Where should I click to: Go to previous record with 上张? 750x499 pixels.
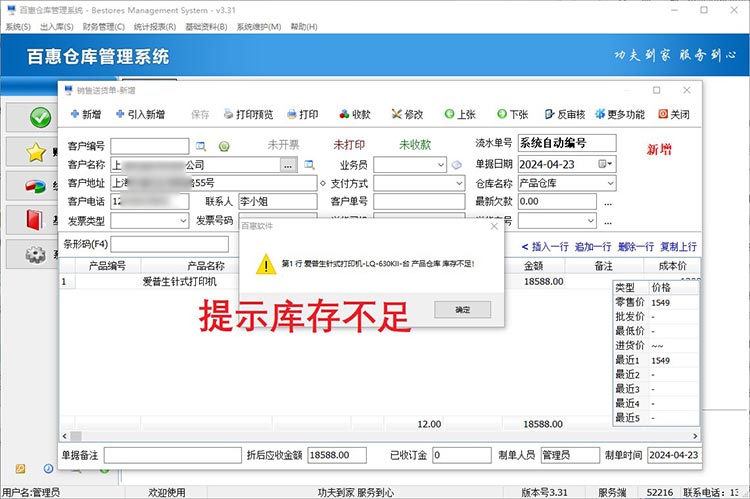point(460,114)
